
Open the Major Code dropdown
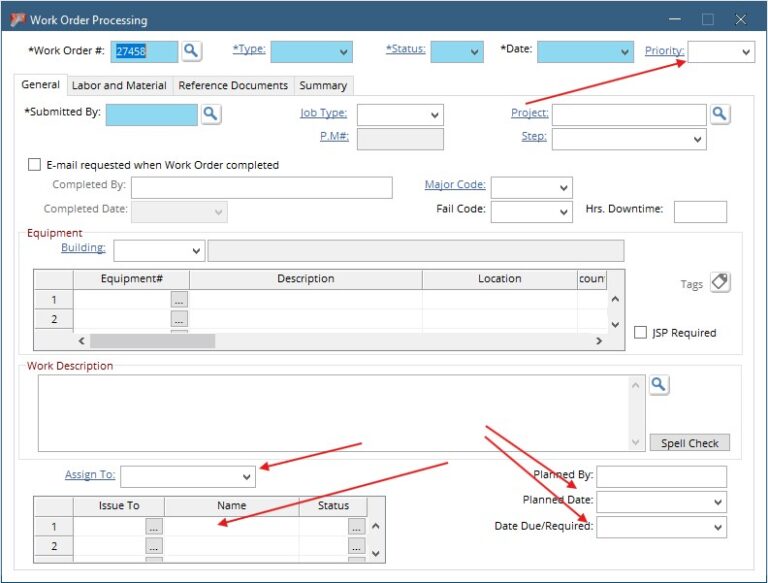(x=563, y=188)
